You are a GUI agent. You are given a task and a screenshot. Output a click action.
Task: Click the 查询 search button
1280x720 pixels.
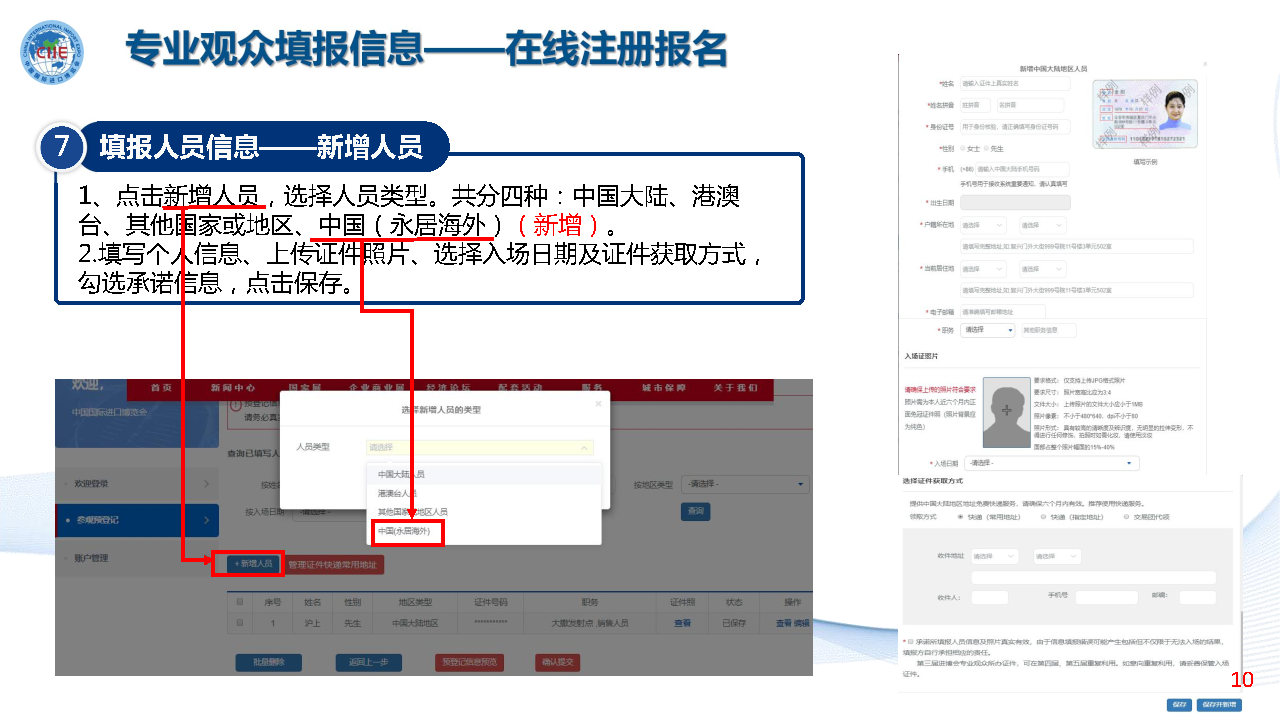point(696,511)
